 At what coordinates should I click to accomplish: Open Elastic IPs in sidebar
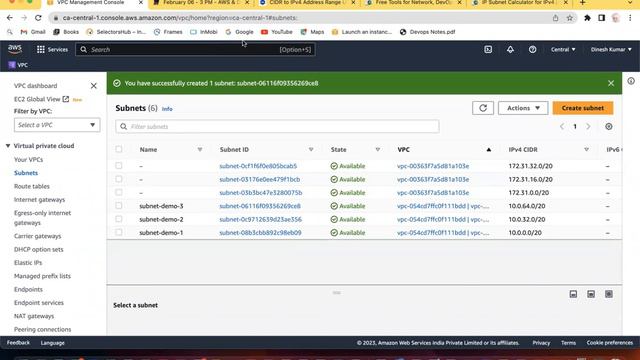(28, 262)
